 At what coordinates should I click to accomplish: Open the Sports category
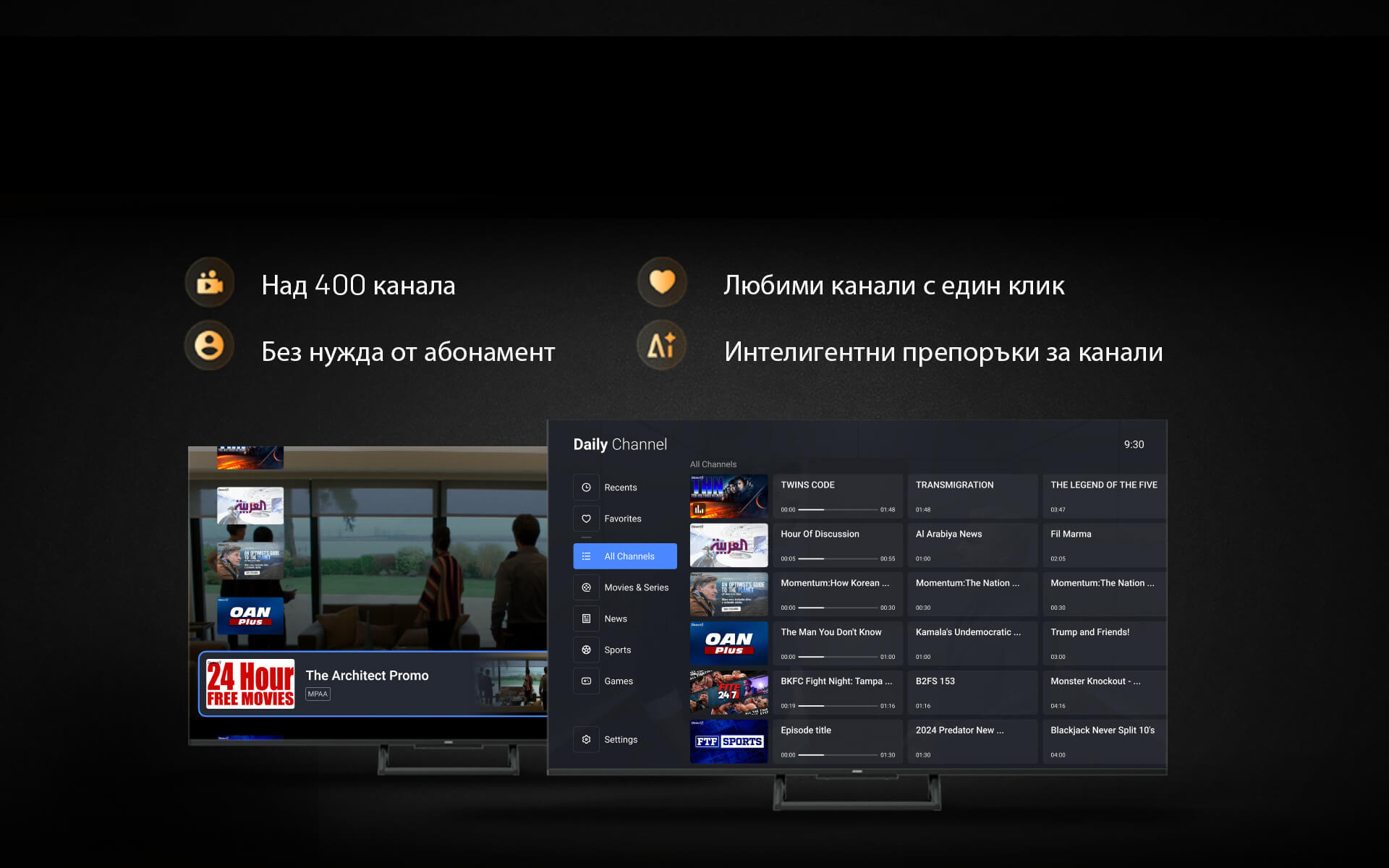click(x=625, y=650)
